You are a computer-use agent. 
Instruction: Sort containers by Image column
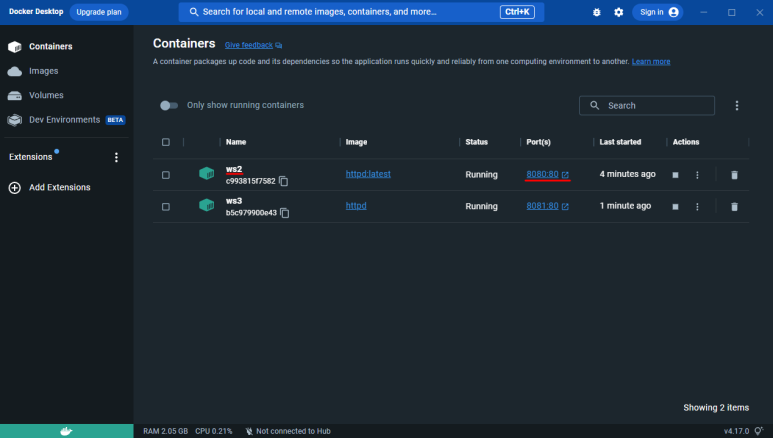(356, 142)
